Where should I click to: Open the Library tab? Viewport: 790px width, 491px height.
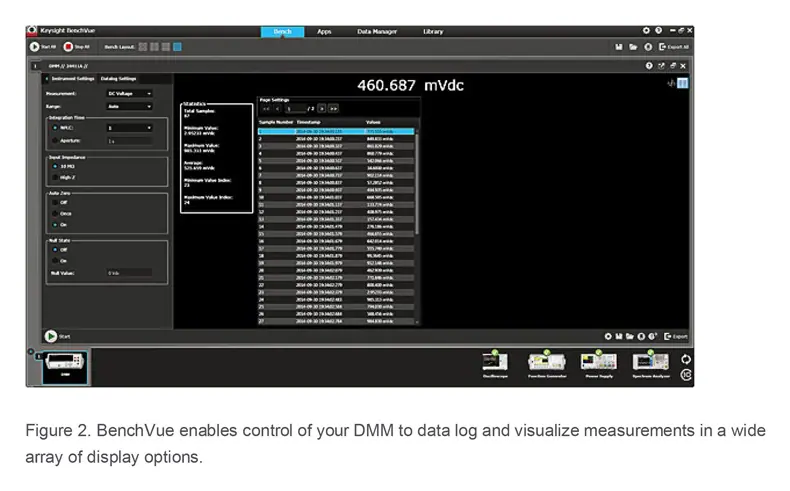pyautogui.click(x=433, y=32)
